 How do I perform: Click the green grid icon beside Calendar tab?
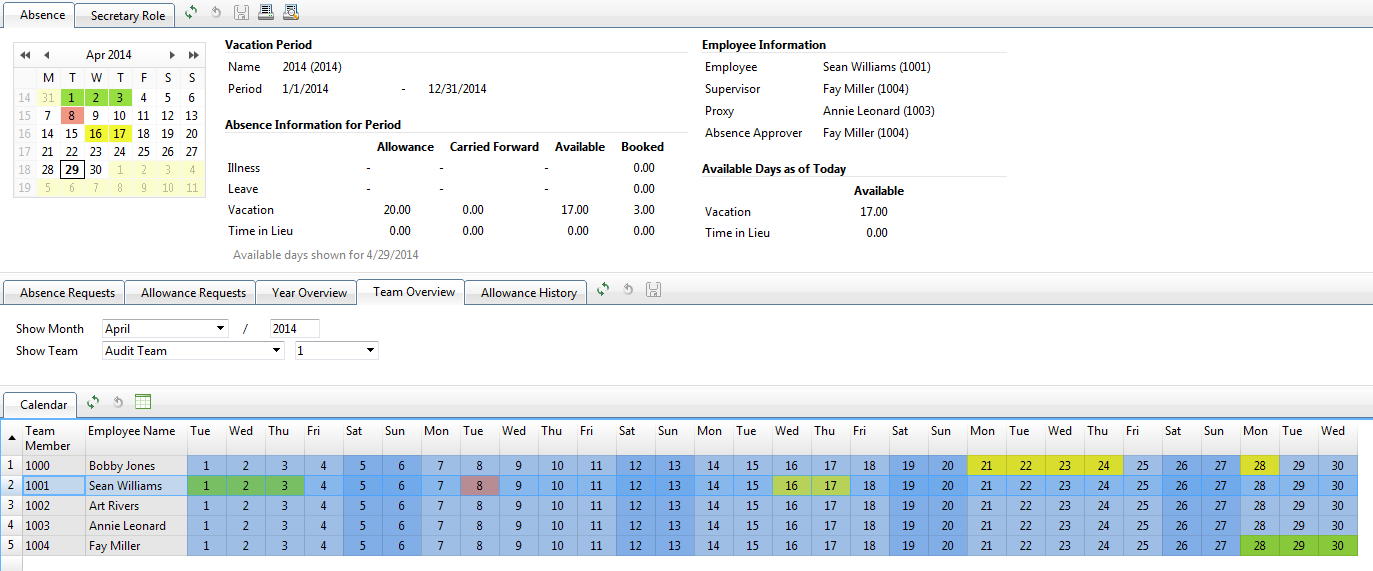[x=143, y=402]
